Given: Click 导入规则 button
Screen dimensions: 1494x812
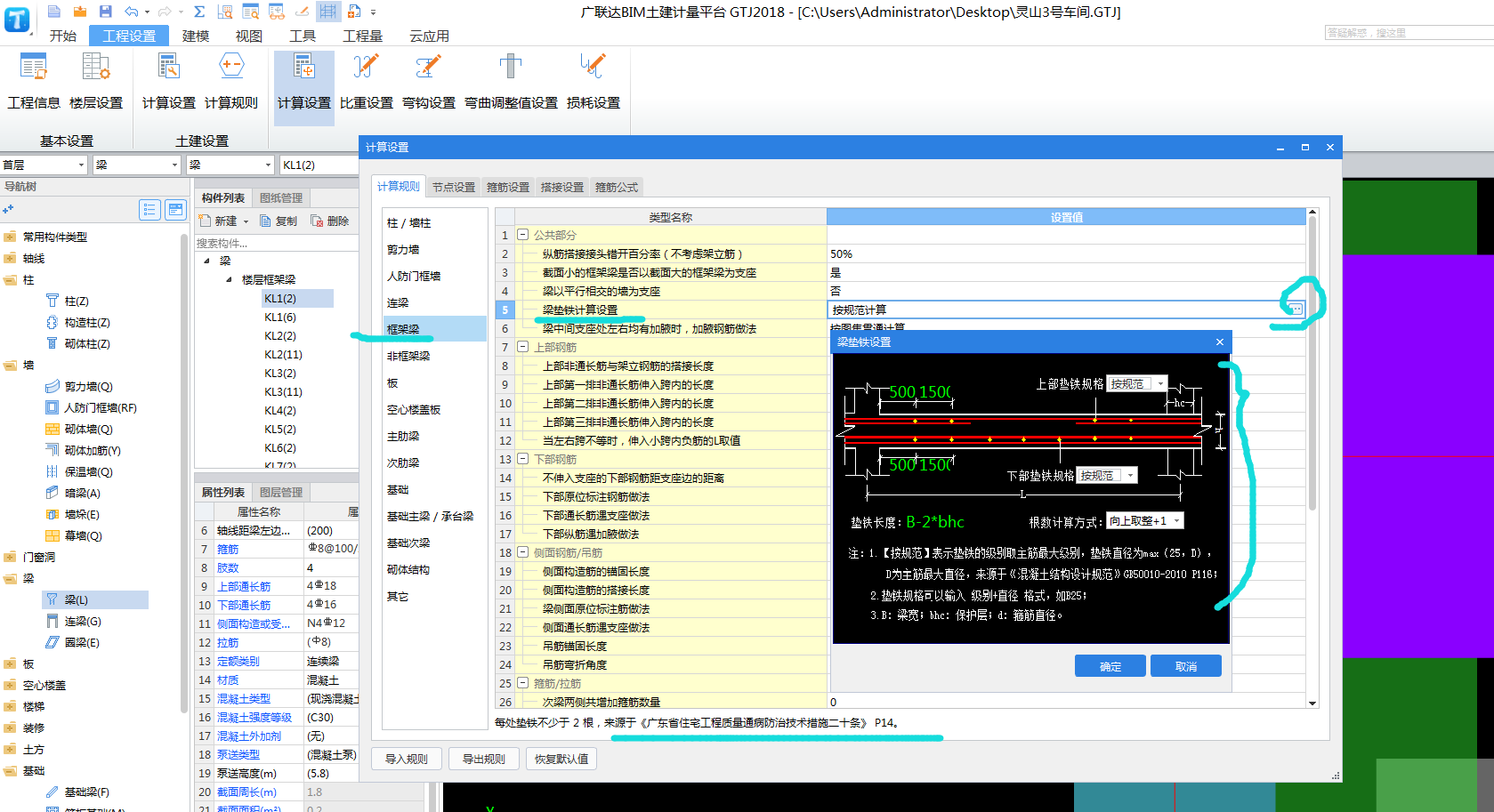Looking at the screenshot, I should click(407, 759).
